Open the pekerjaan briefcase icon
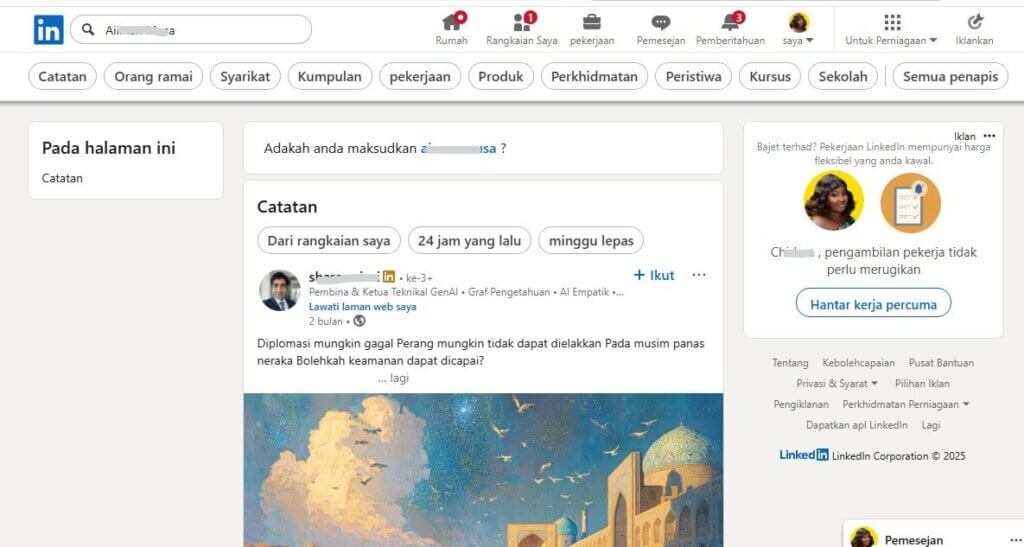Screen dimensions: 1024x547 pyautogui.click(x=592, y=22)
